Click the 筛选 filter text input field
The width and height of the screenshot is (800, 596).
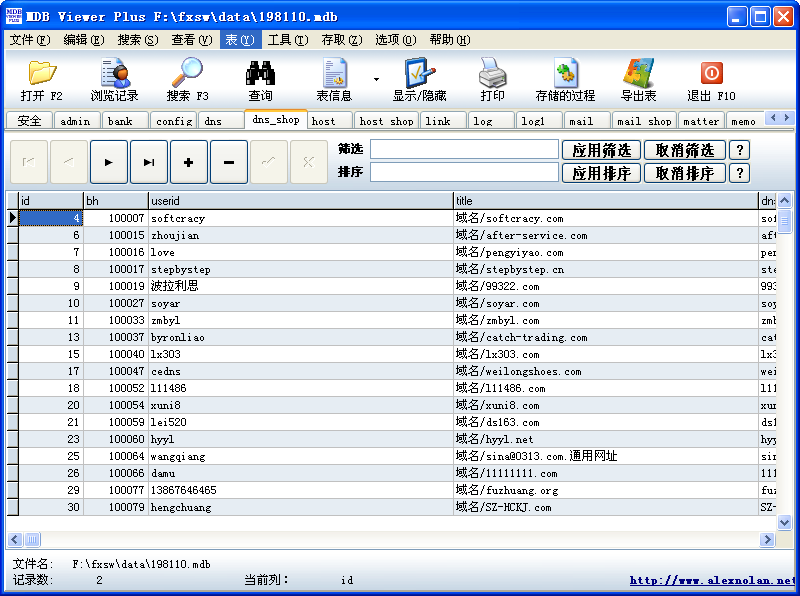464,150
